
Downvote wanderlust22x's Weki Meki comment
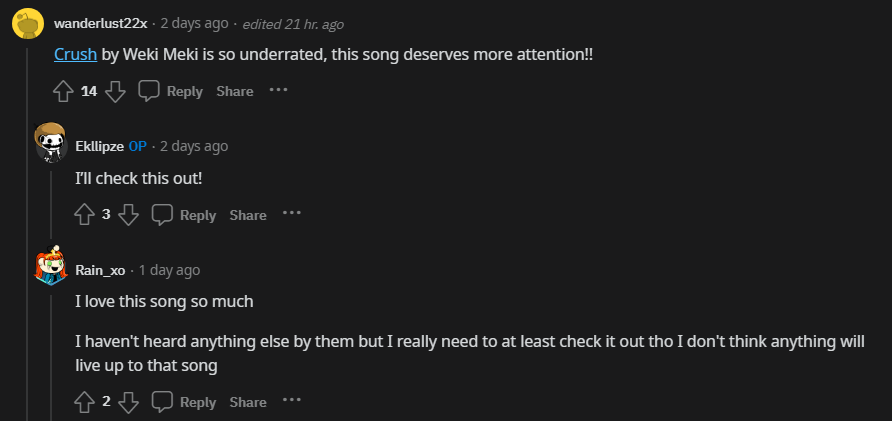click(115, 91)
